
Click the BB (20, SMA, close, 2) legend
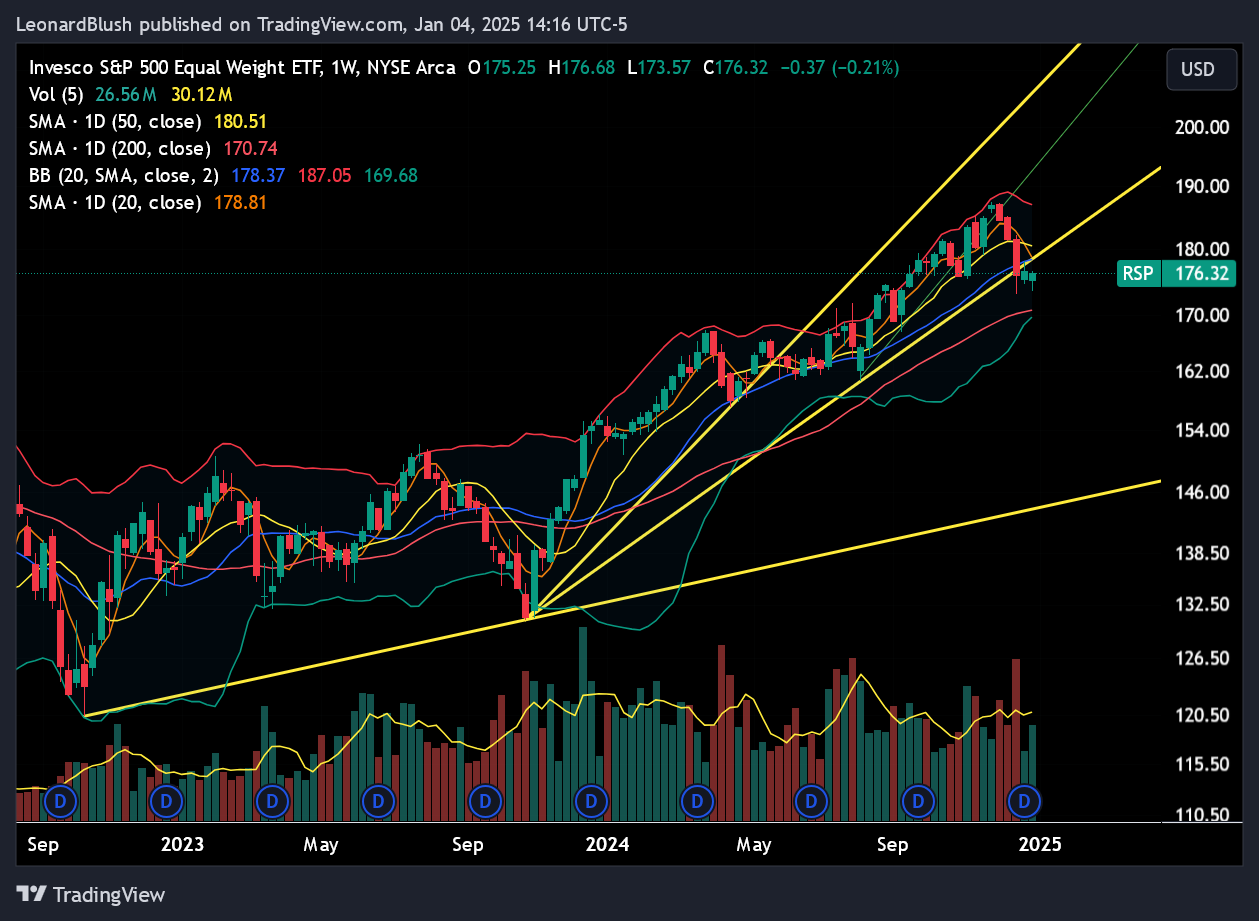pyautogui.click(x=125, y=176)
